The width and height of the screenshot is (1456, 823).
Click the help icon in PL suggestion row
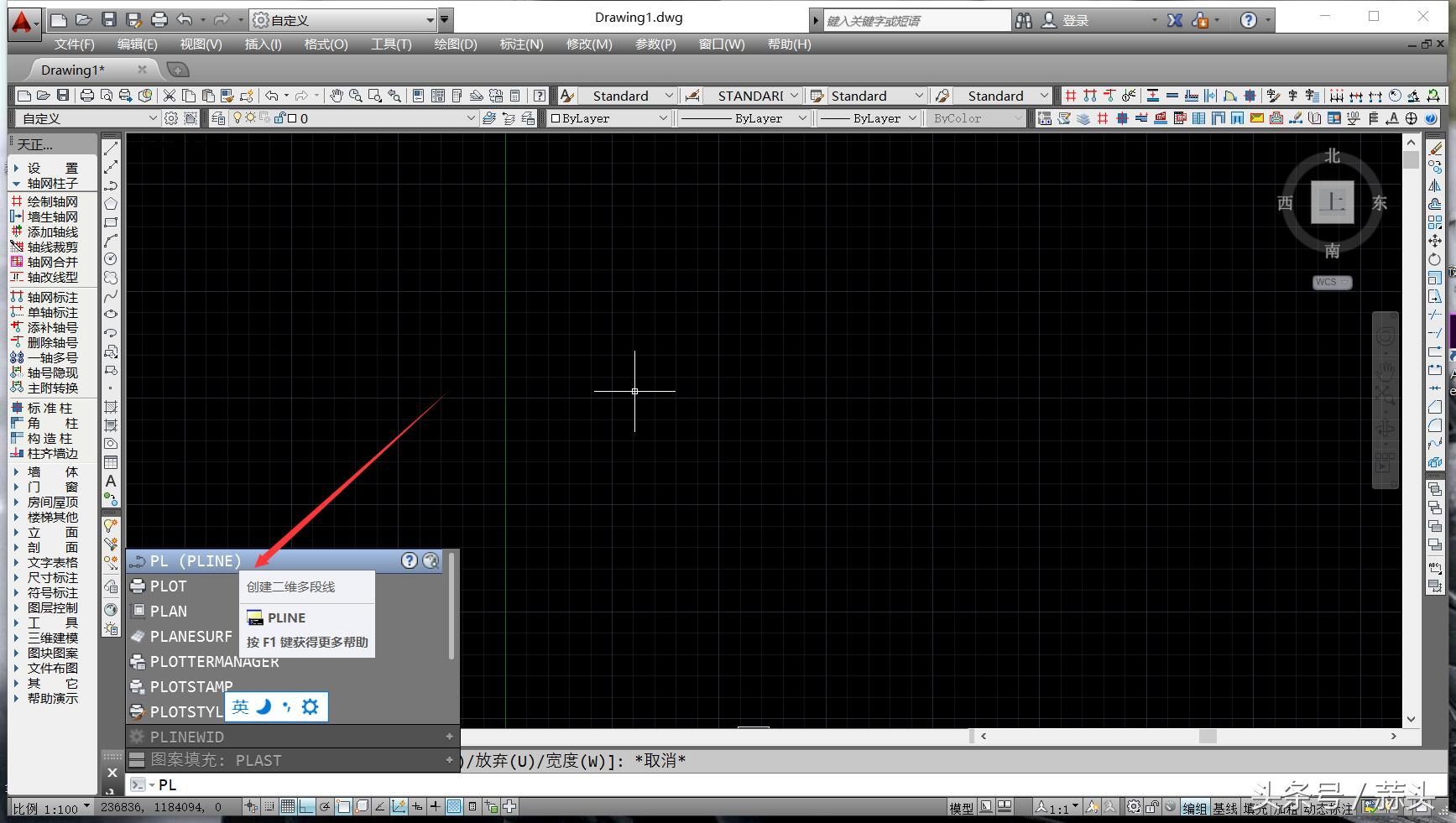click(x=410, y=560)
